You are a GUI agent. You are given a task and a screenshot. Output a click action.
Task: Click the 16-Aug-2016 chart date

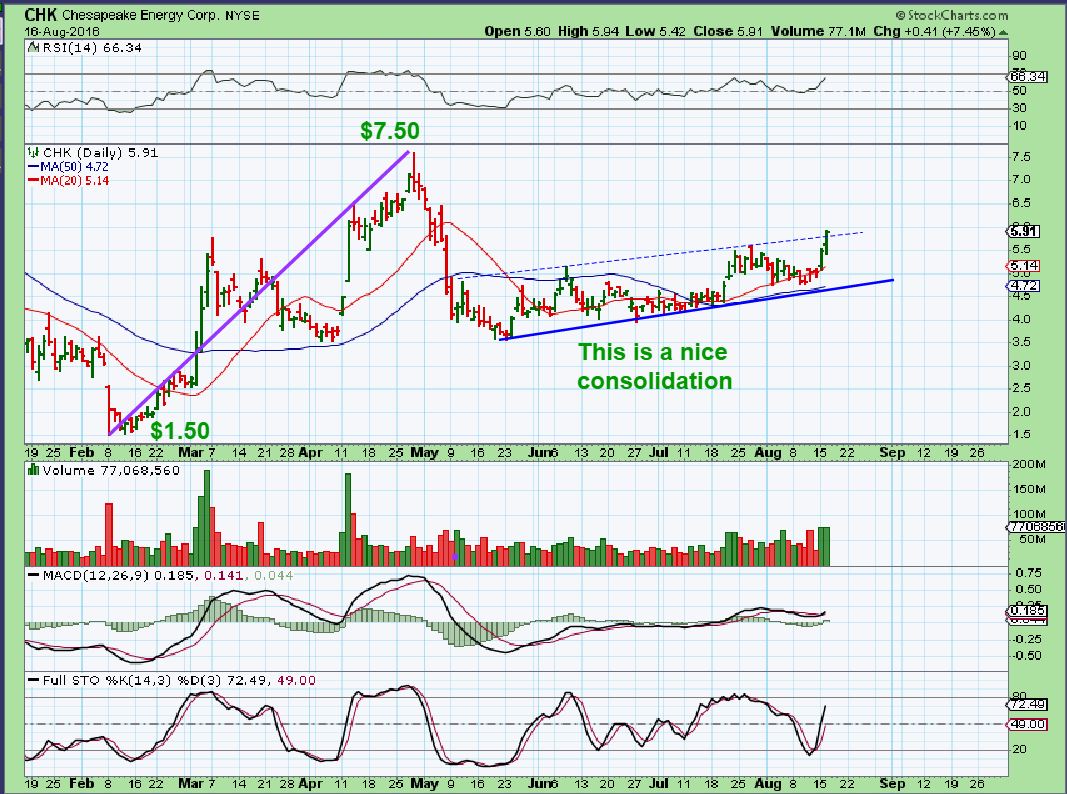[62, 32]
